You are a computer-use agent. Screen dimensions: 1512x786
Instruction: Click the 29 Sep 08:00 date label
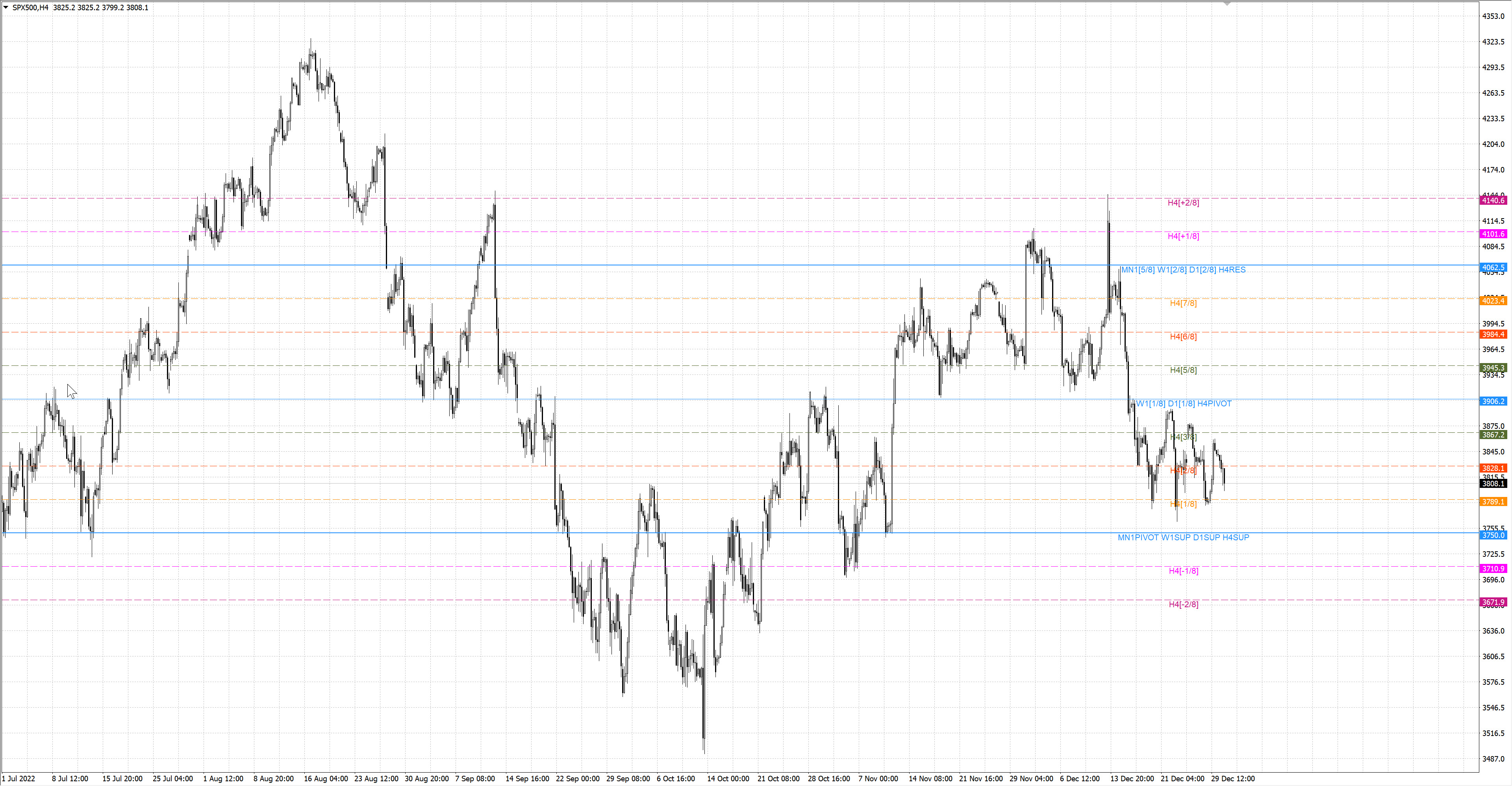[x=628, y=779]
